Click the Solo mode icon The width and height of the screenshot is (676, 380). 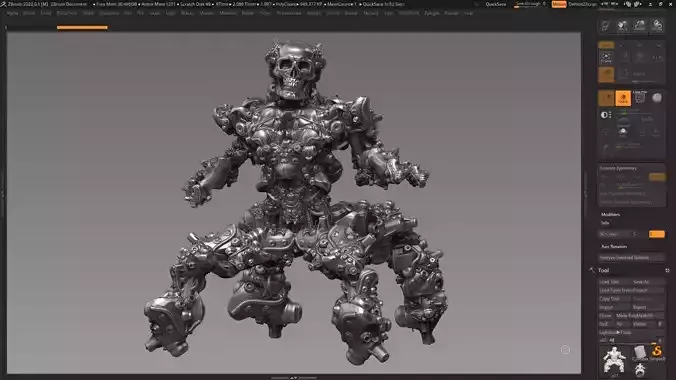[x=623, y=132]
